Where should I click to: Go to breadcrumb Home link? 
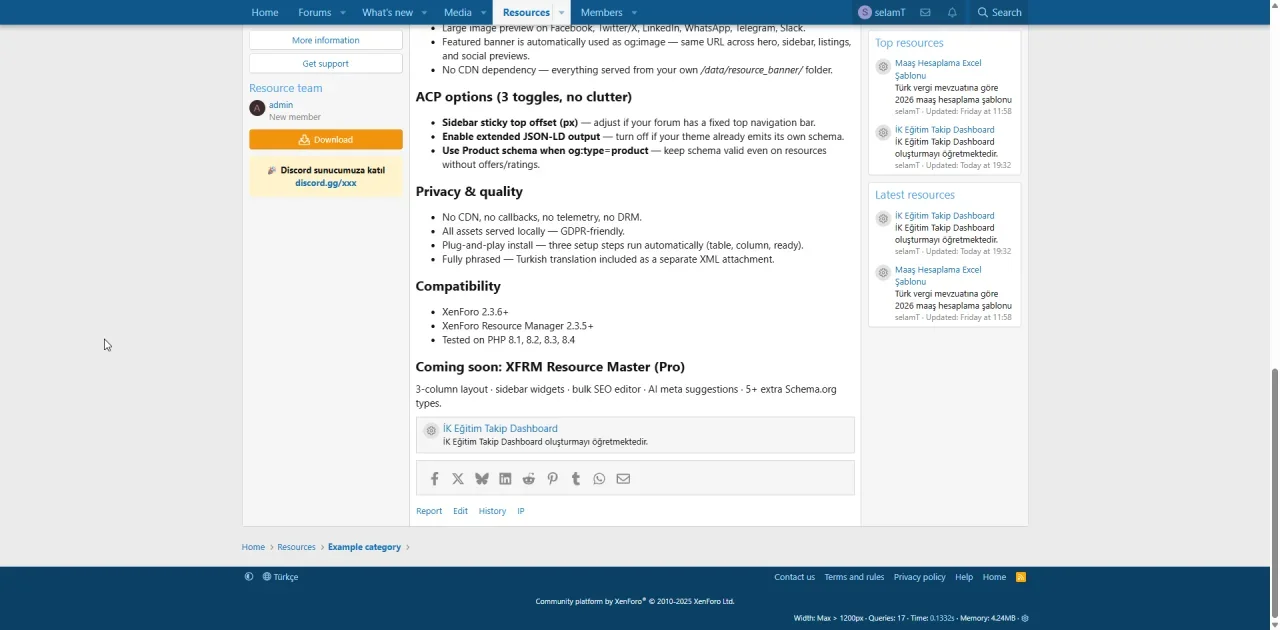pos(253,547)
